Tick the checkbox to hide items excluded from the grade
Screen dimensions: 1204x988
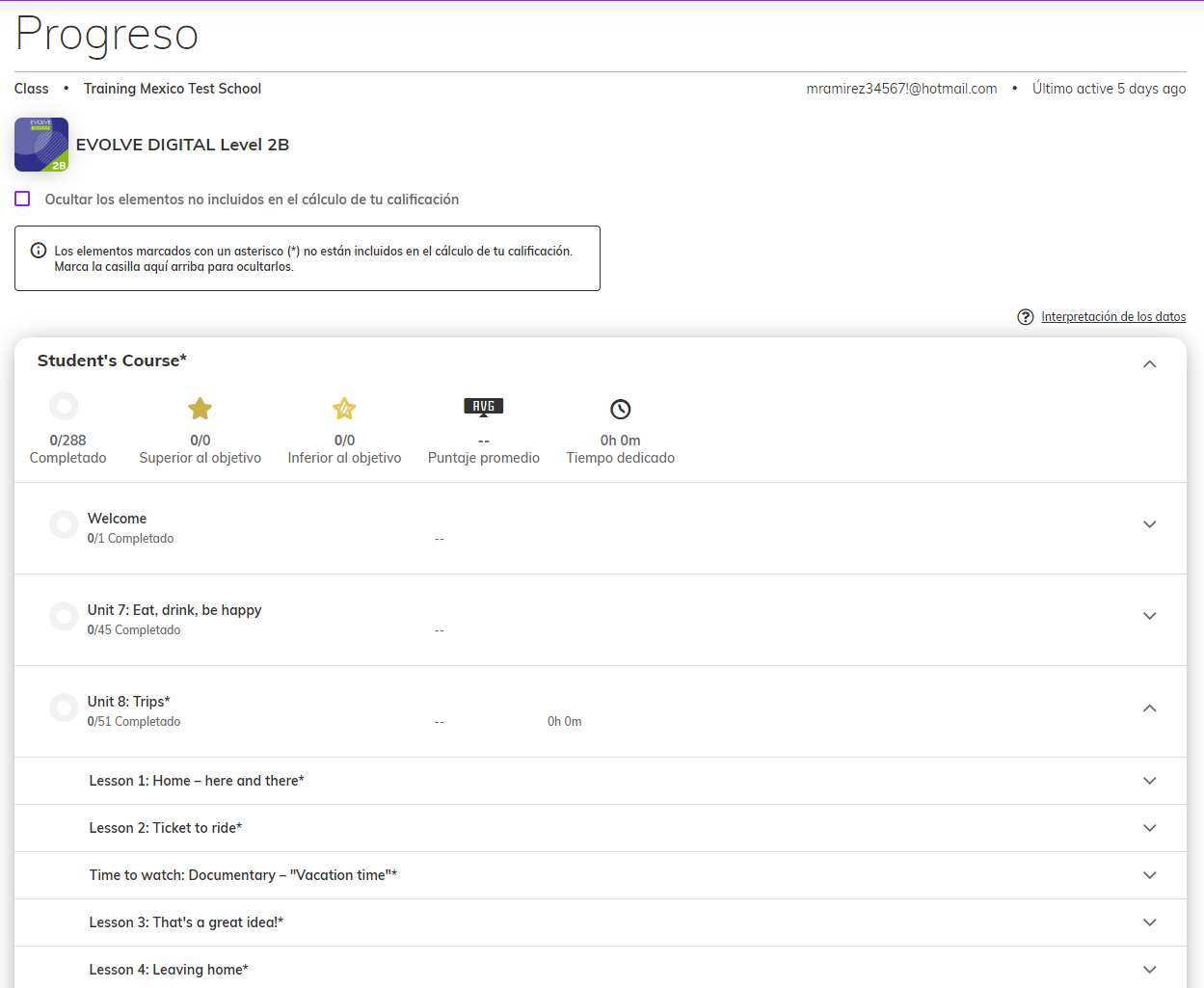point(22,199)
